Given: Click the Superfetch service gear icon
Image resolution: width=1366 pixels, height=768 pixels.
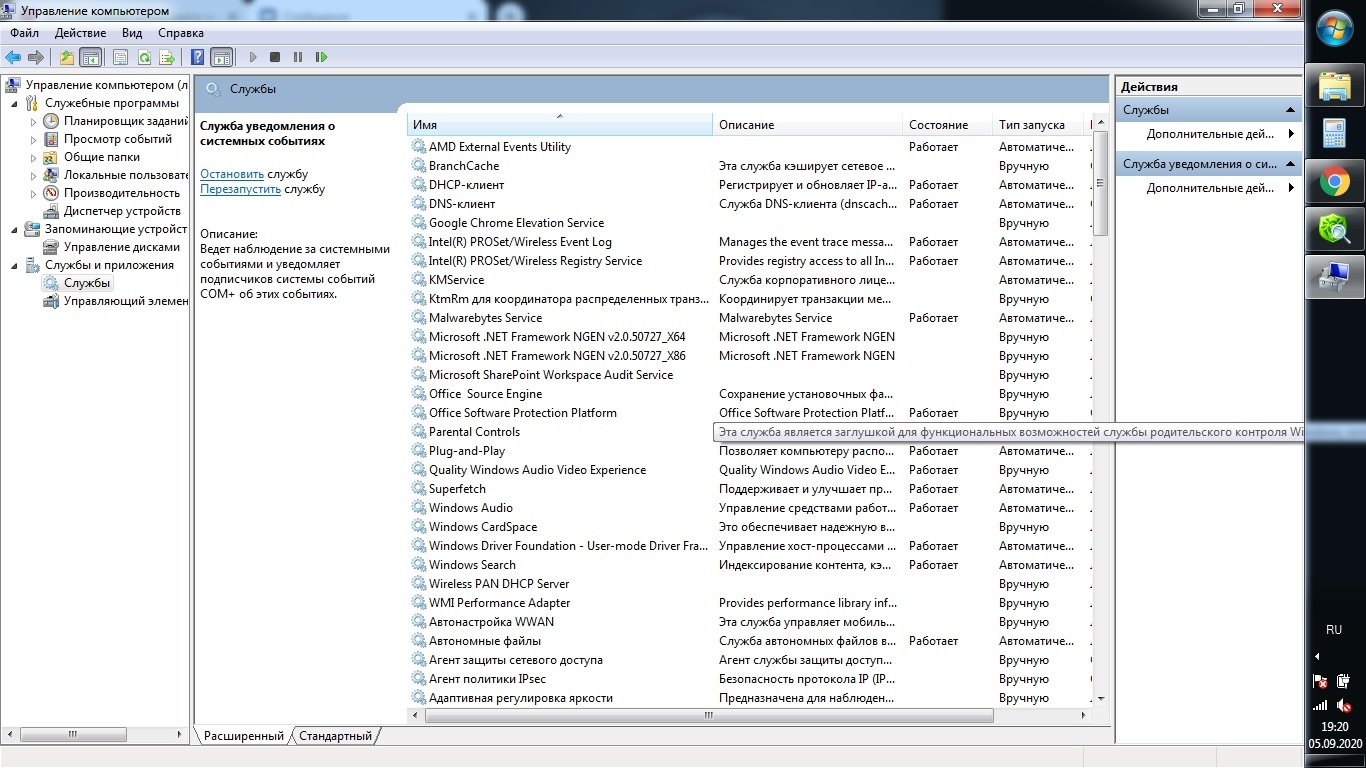Looking at the screenshot, I should tap(419, 489).
